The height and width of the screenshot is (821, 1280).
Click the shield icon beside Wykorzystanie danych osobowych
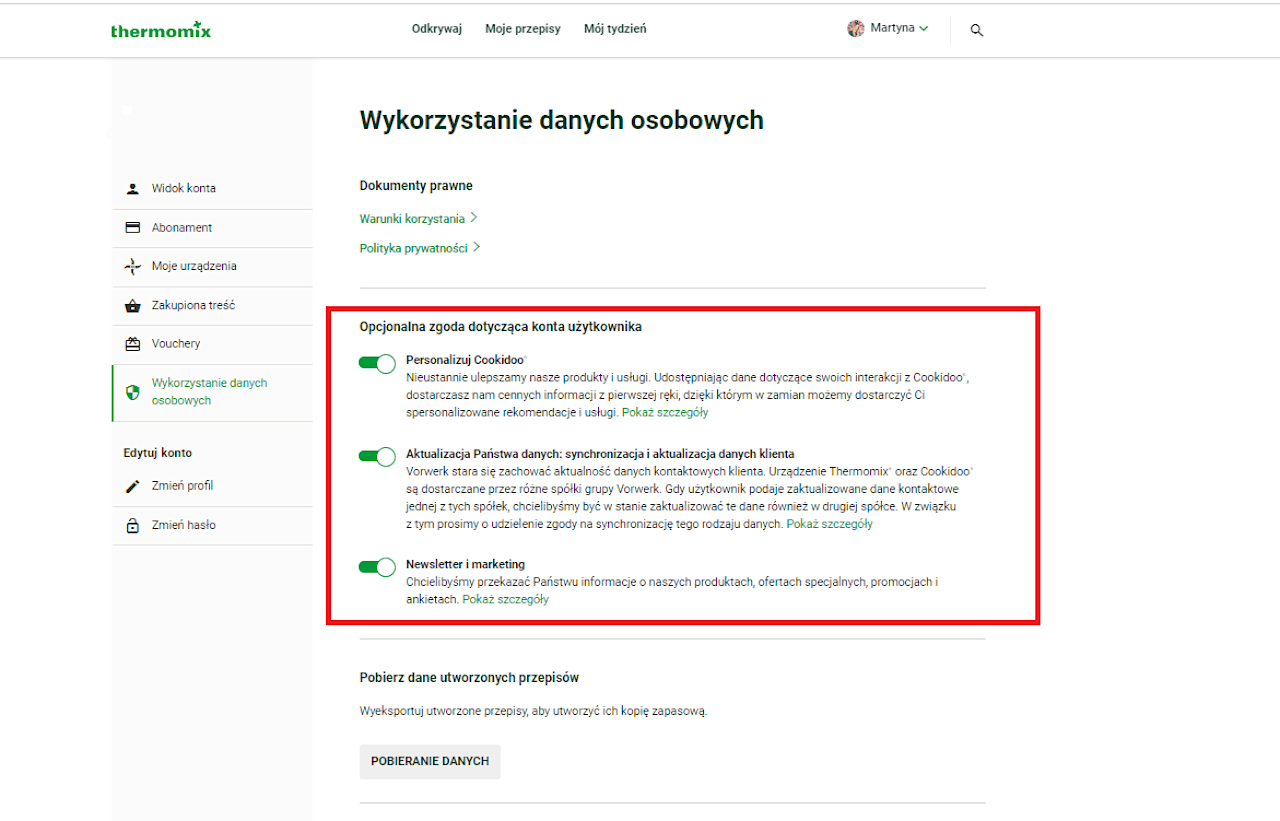[x=132, y=392]
